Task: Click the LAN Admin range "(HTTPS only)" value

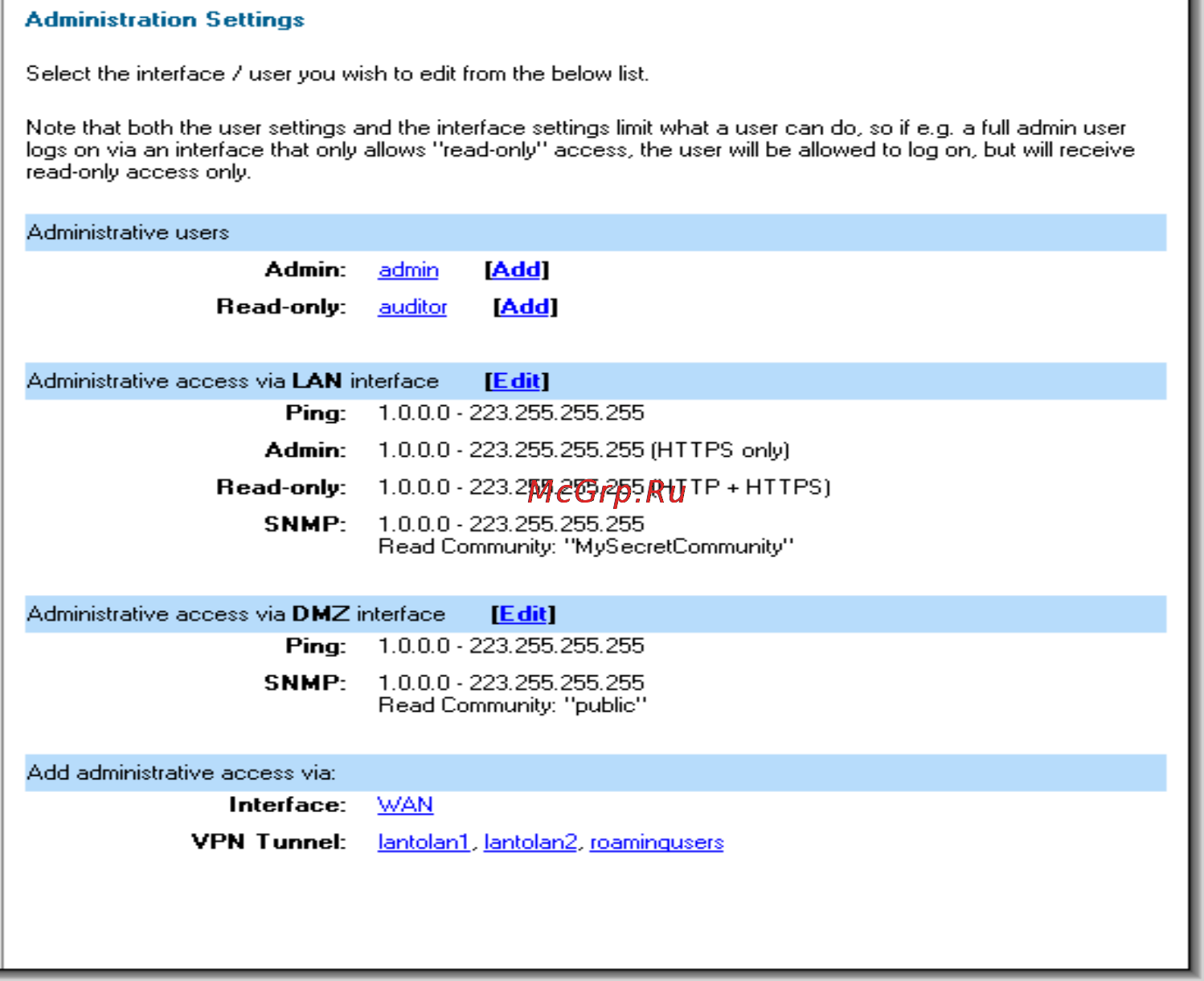Action: (584, 450)
